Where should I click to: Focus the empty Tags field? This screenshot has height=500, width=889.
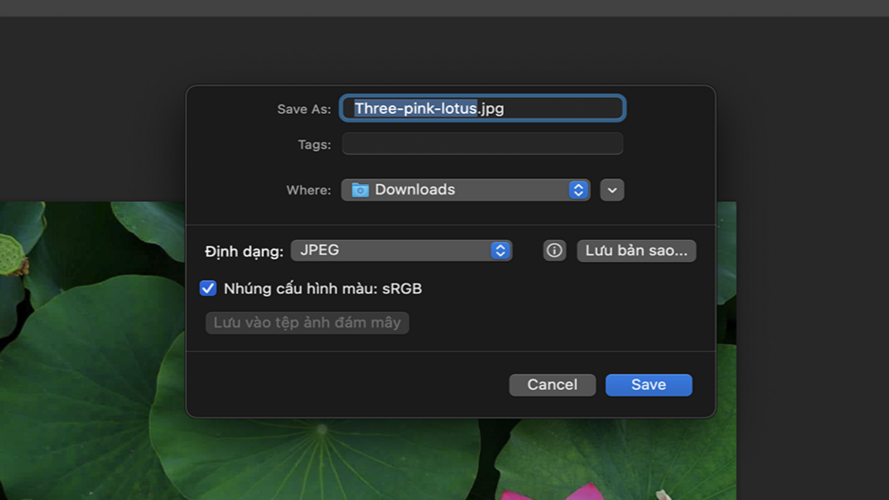click(482, 144)
